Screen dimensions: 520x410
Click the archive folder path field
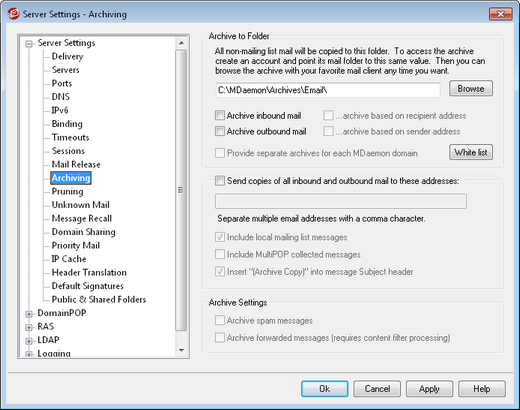point(328,90)
